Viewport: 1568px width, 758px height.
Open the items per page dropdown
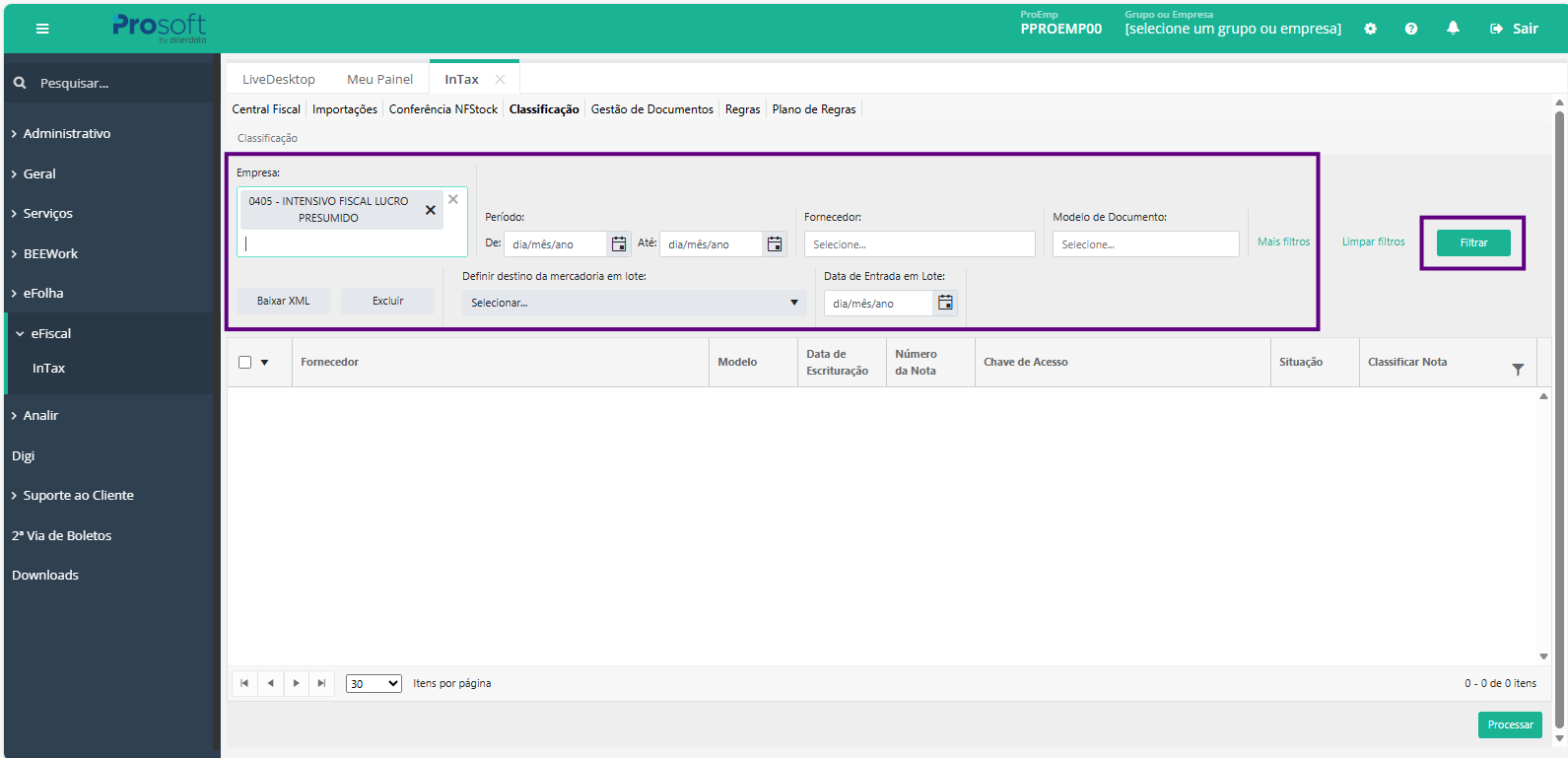pos(374,683)
